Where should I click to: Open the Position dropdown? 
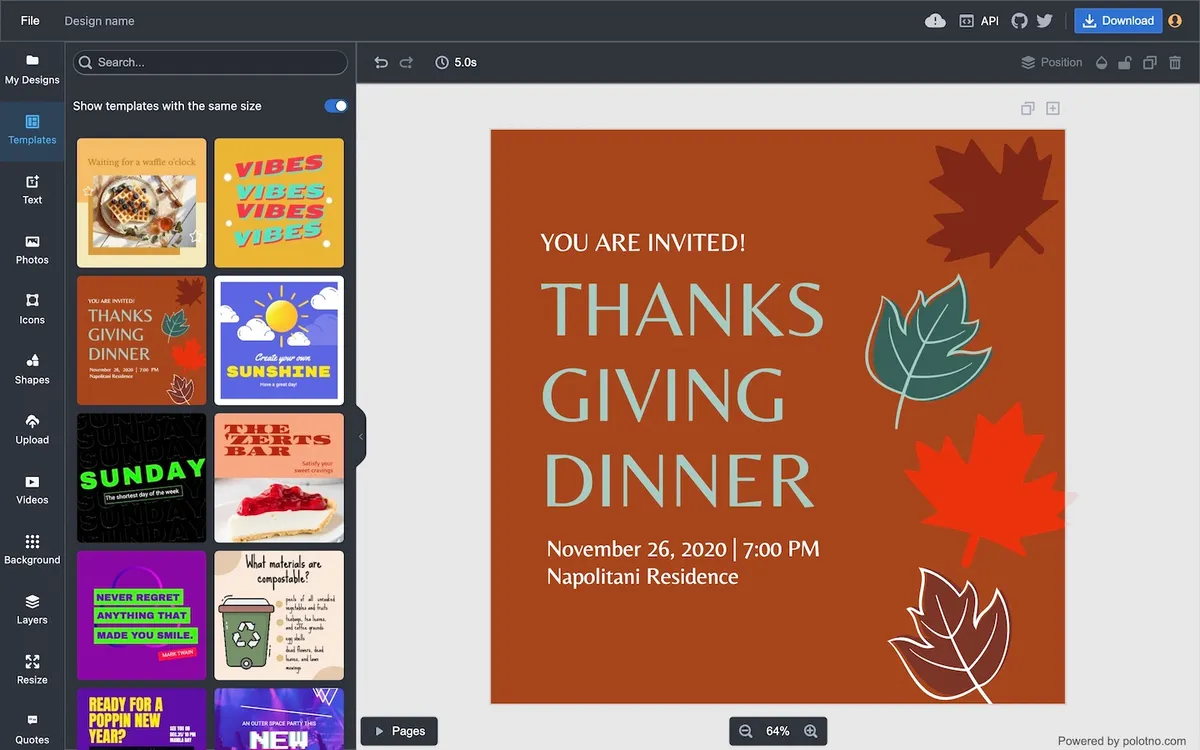1051,62
